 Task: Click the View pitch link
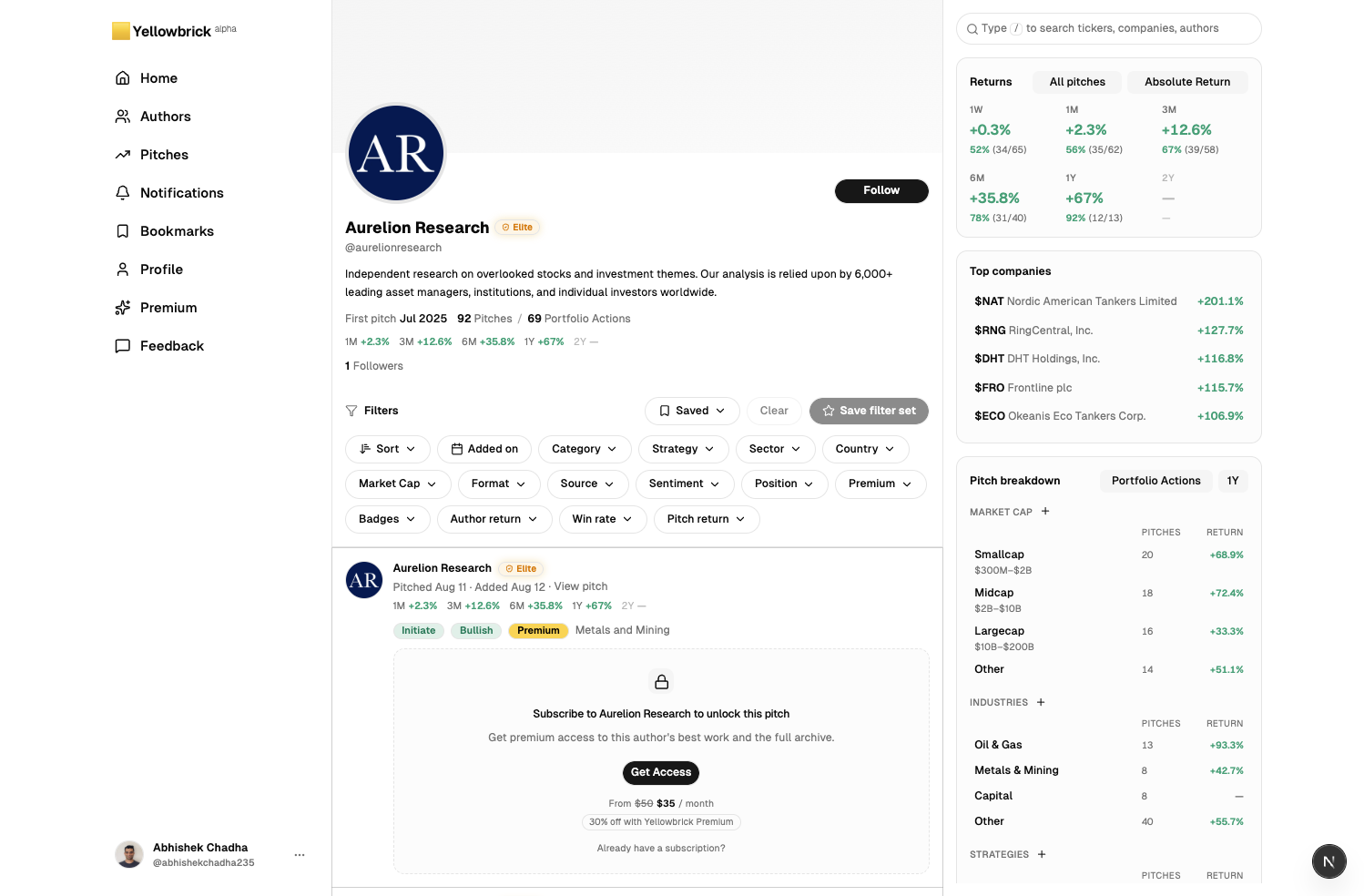point(581,586)
